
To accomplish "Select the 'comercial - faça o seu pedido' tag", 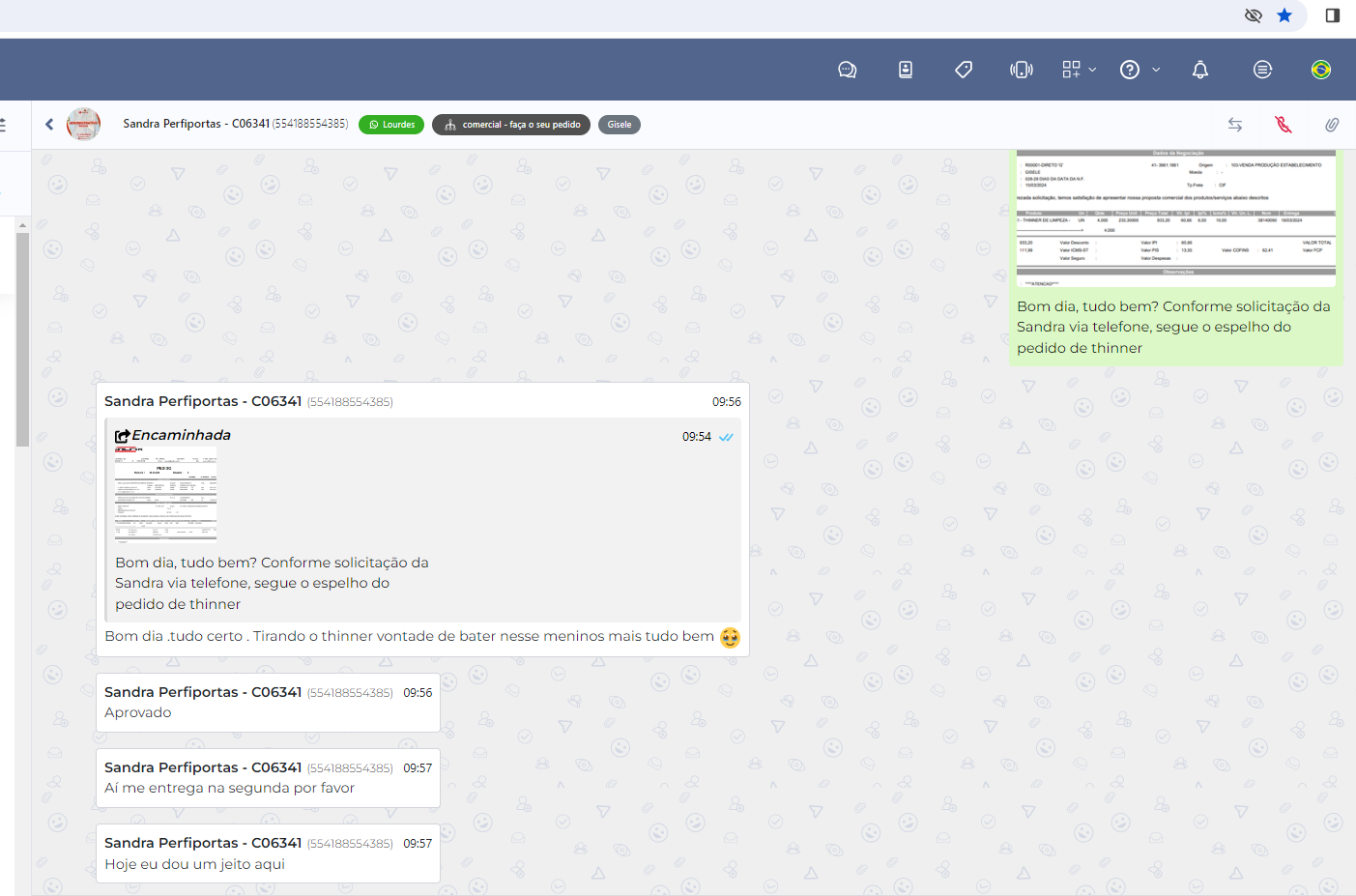I will pos(511,125).
